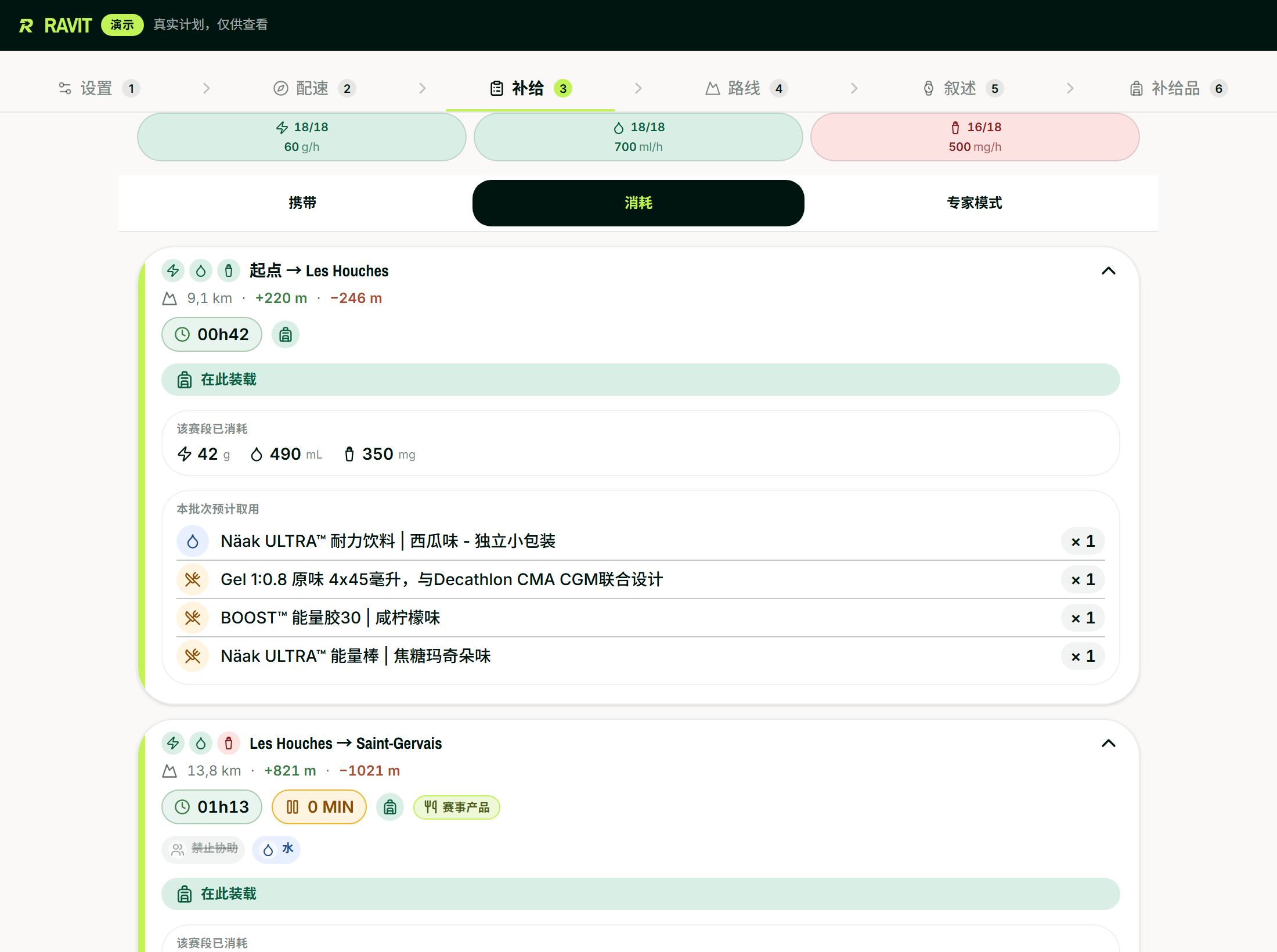Switch to 专家模式
The width and height of the screenshot is (1277, 952).
point(975,203)
